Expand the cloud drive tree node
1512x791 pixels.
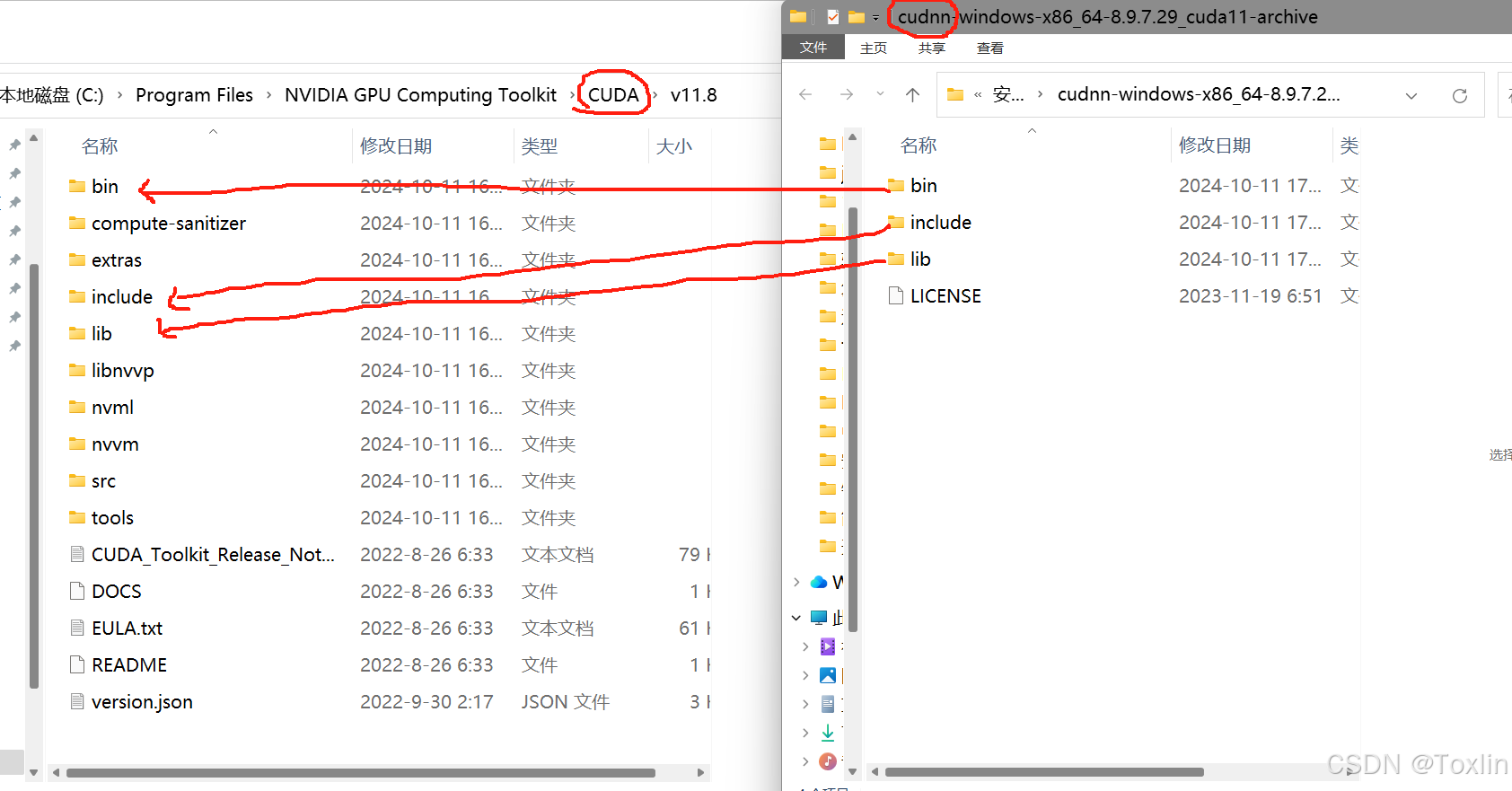[796, 582]
